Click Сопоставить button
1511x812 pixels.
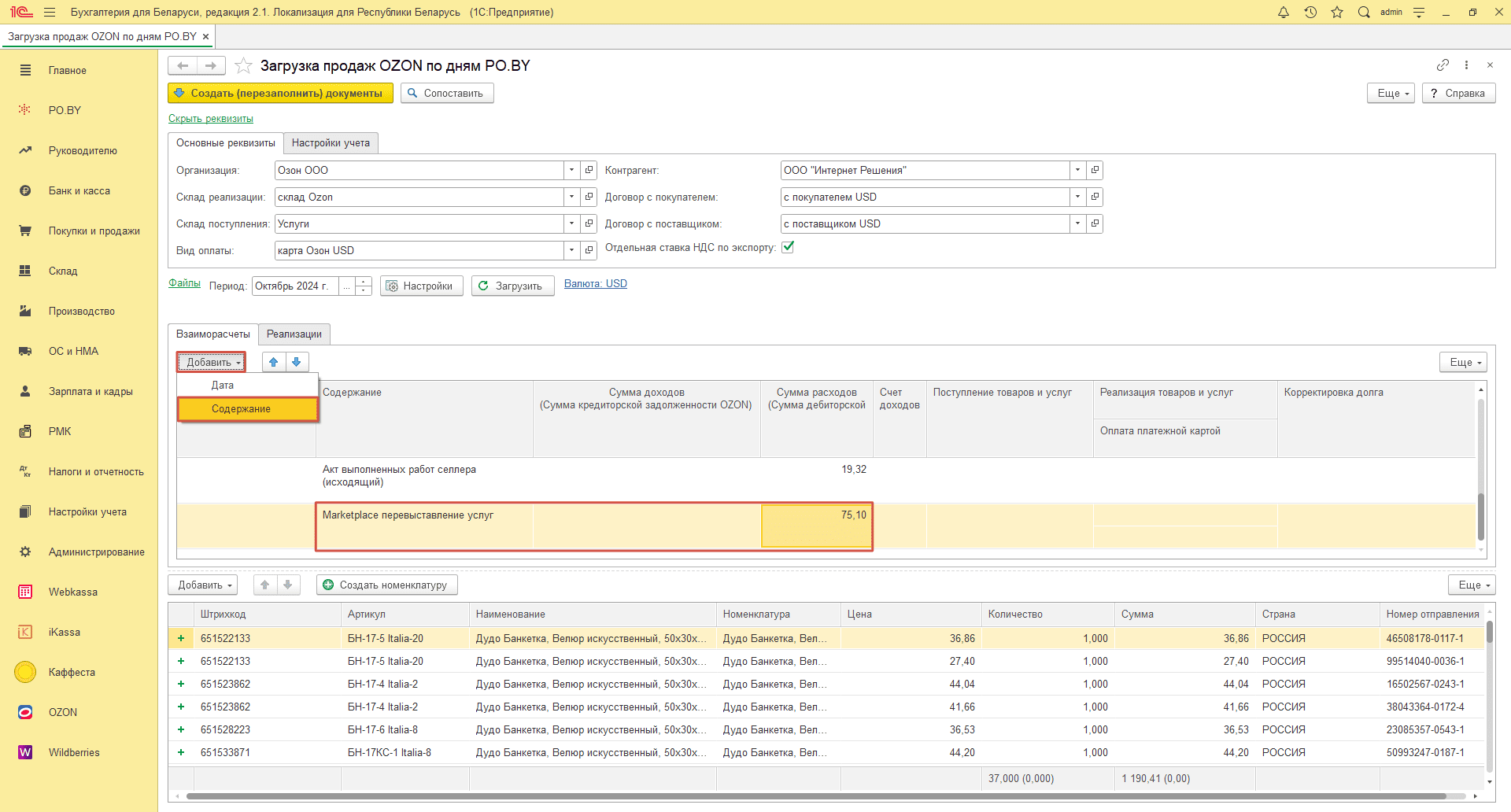coord(447,93)
